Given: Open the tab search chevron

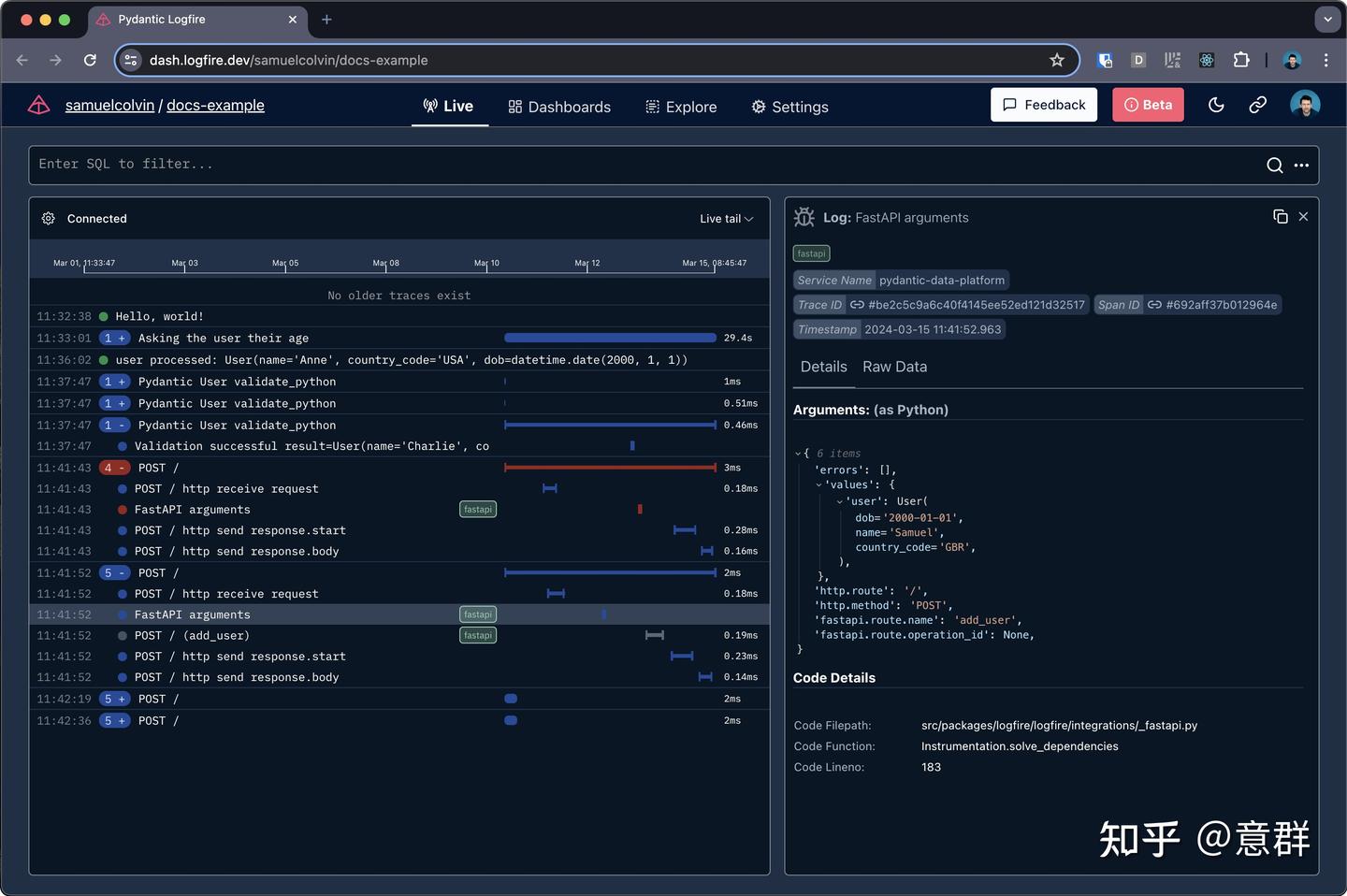Looking at the screenshot, I should pyautogui.click(x=1327, y=20).
